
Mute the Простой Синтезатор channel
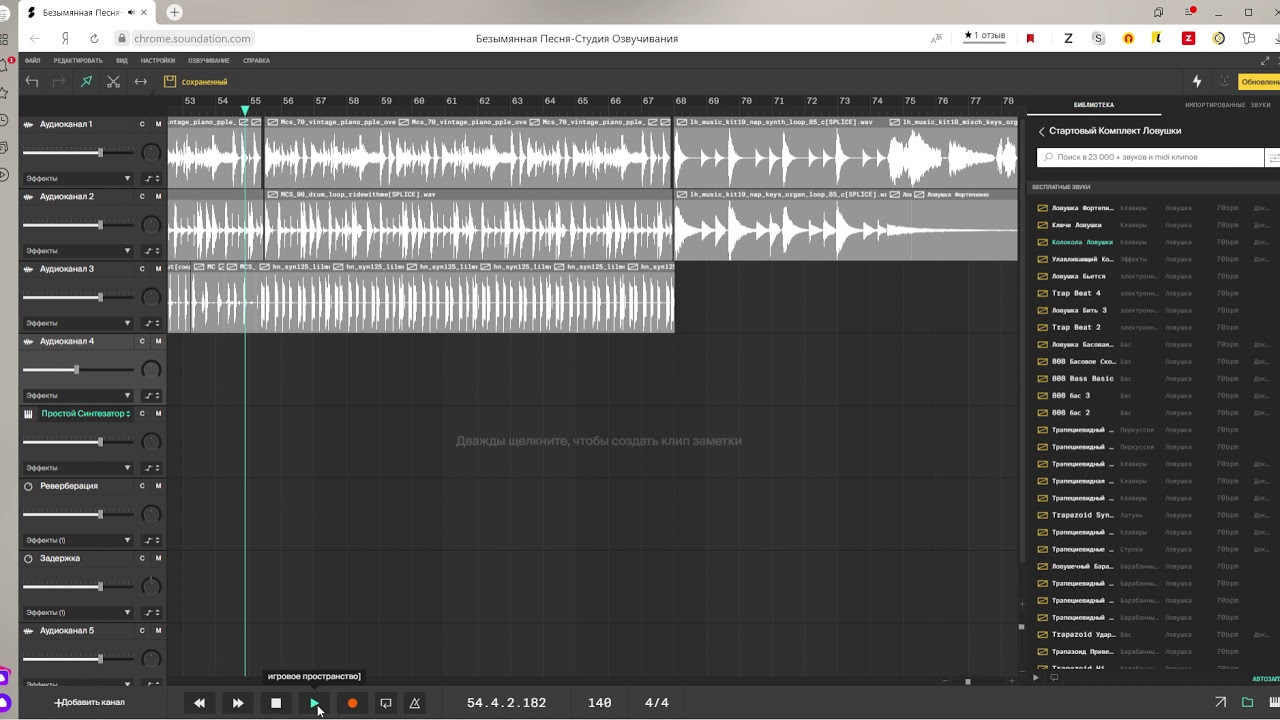[158, 414]
